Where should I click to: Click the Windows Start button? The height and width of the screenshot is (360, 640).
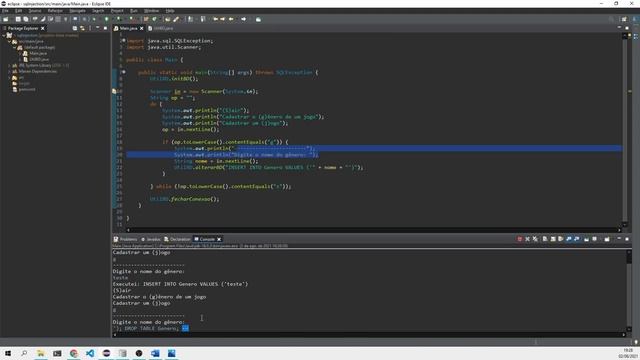tap(8, 353)
